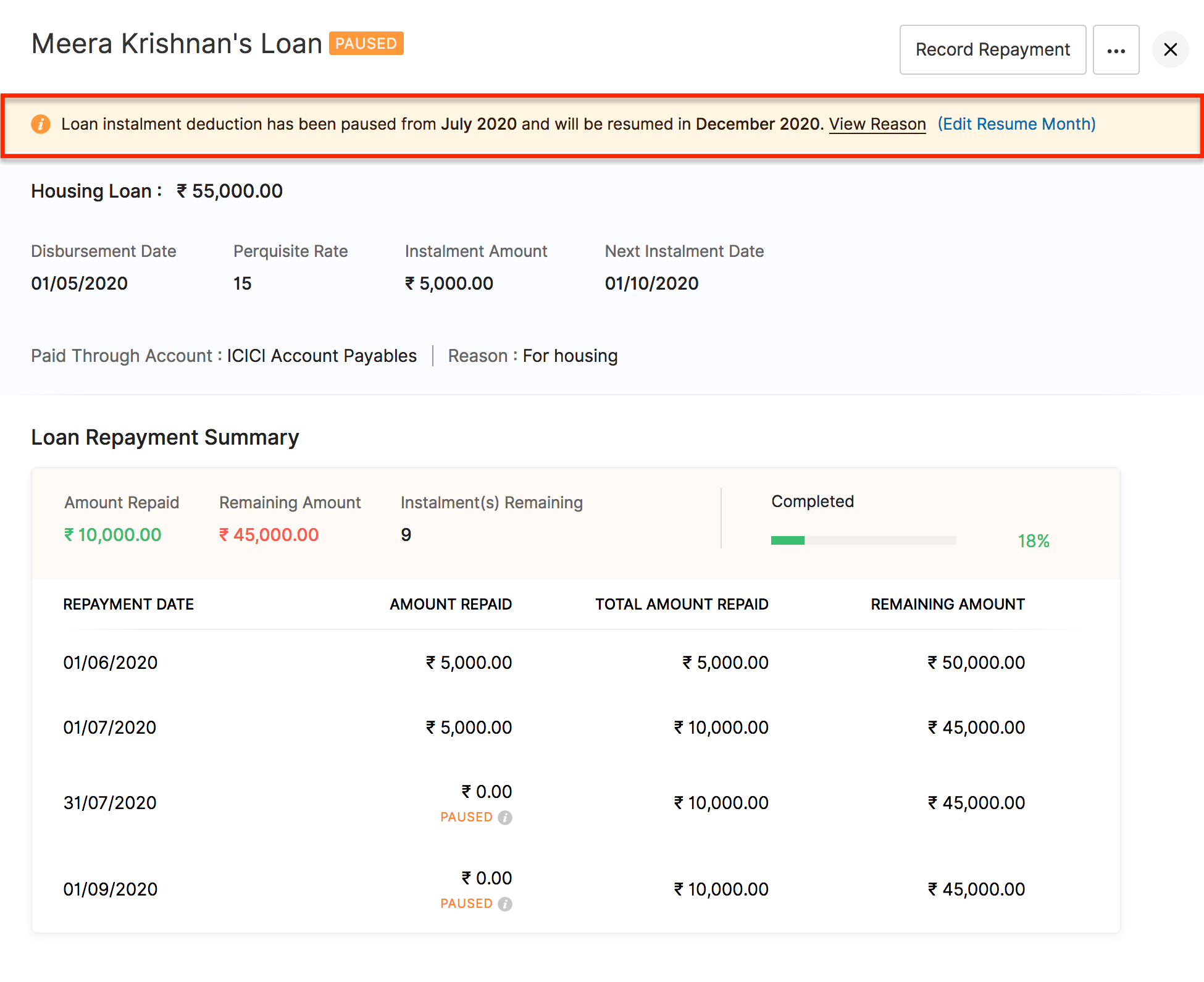This screenshot has width=1204, height=982.
Task: Click the Next Instalment Date value 01/10/2020
Action: [651, 283]
